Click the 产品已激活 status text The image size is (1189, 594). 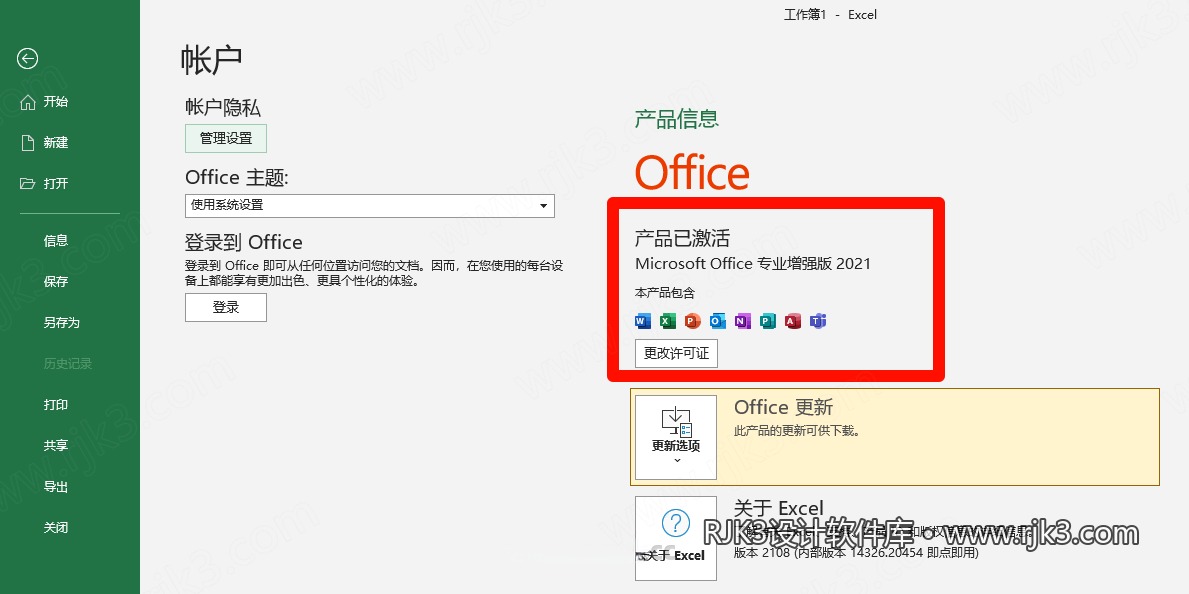pyautogui.click(x=682, y=238)
